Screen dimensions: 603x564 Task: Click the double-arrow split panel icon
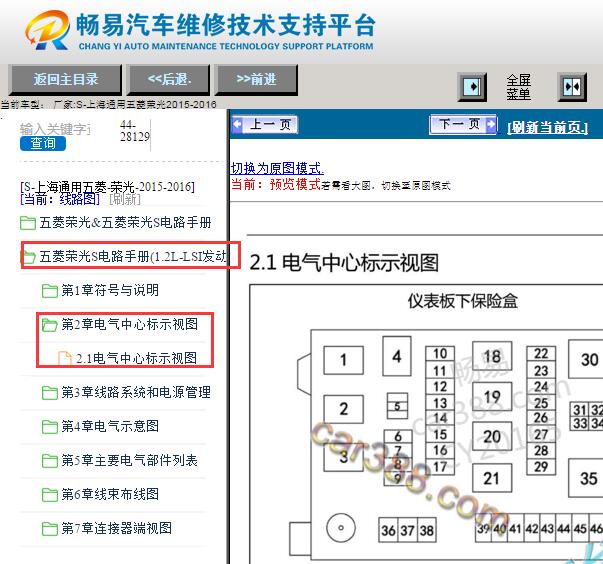[x=572, y=87]
